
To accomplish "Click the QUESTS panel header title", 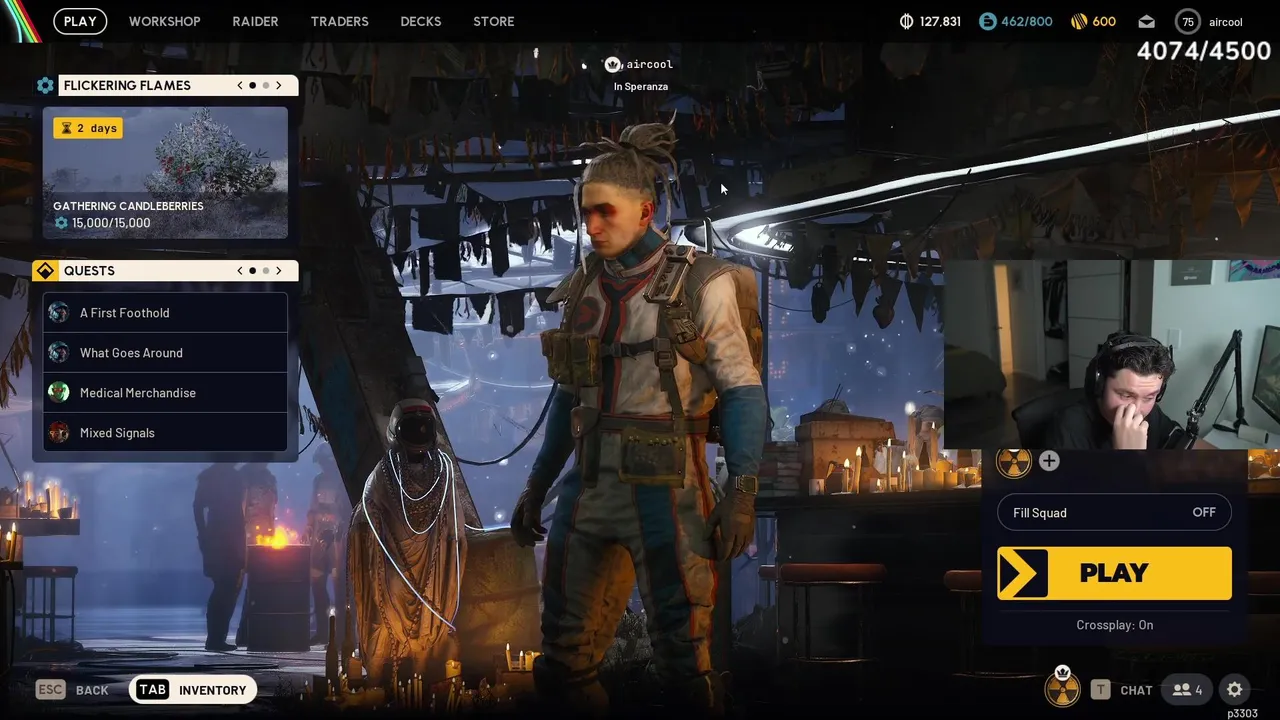I will (x=89, y=271).
